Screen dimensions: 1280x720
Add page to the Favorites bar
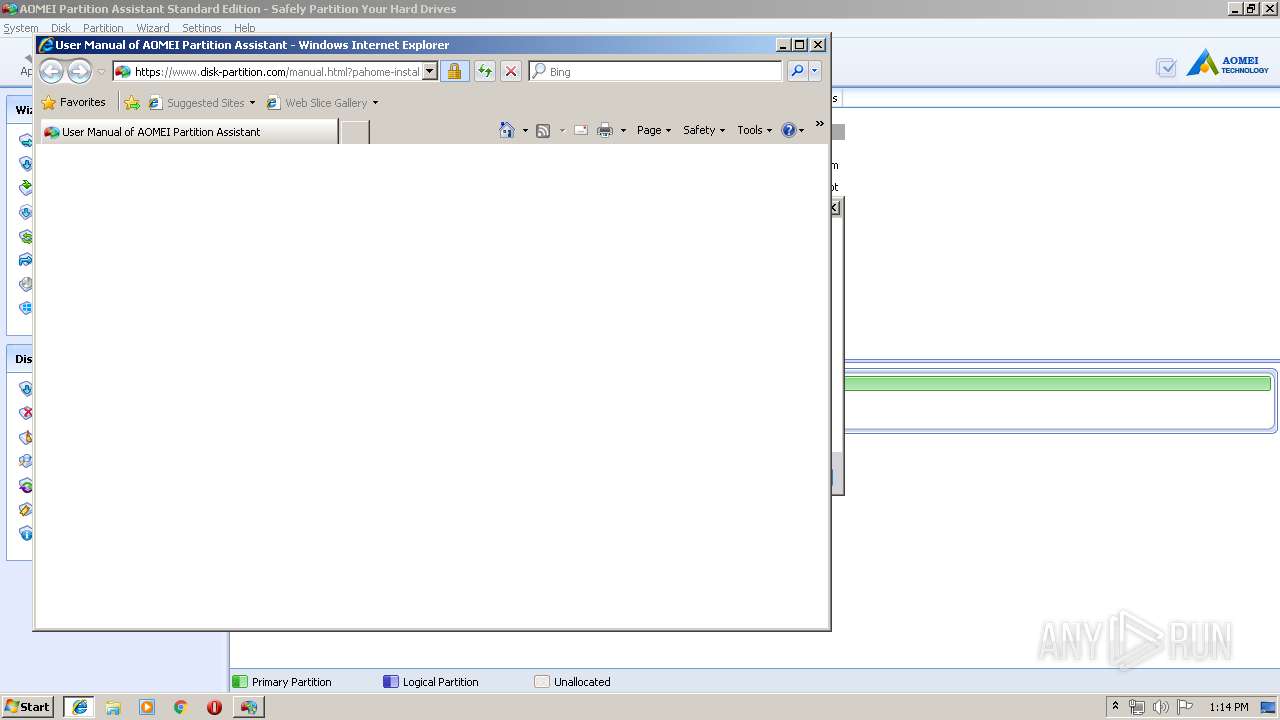point(132,103)
